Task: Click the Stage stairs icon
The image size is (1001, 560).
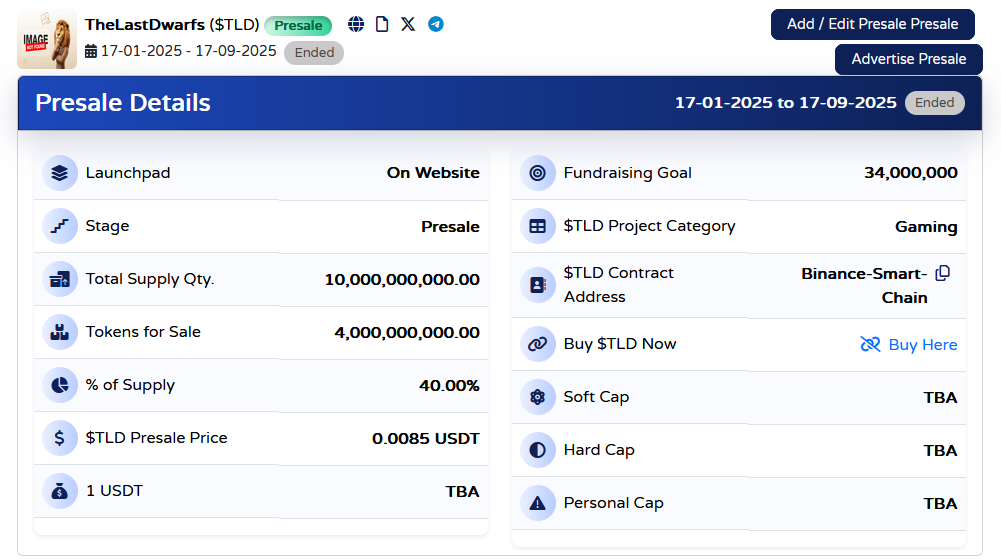Action: coord(60,226)
